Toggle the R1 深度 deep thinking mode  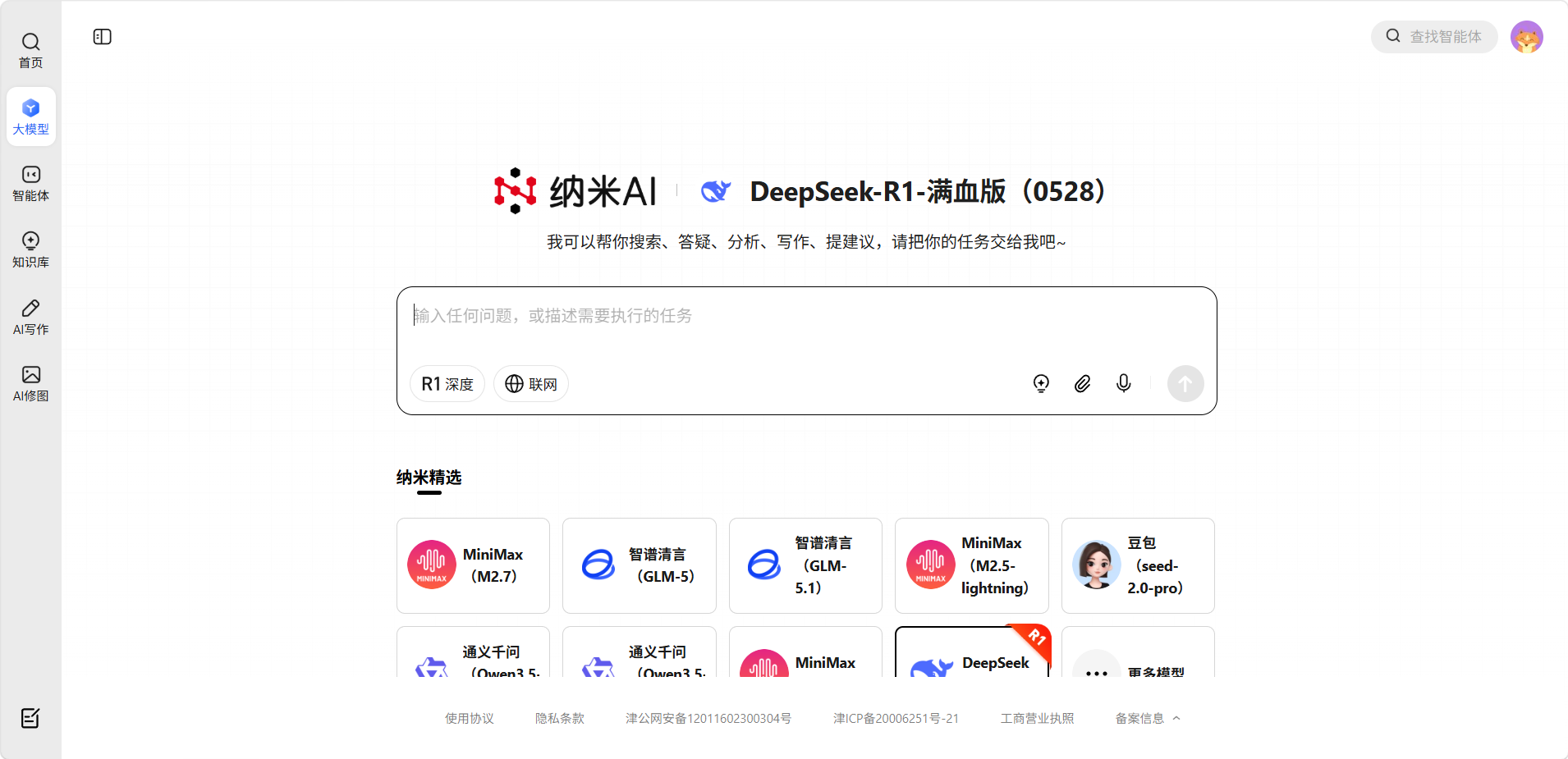pos(447,384)
